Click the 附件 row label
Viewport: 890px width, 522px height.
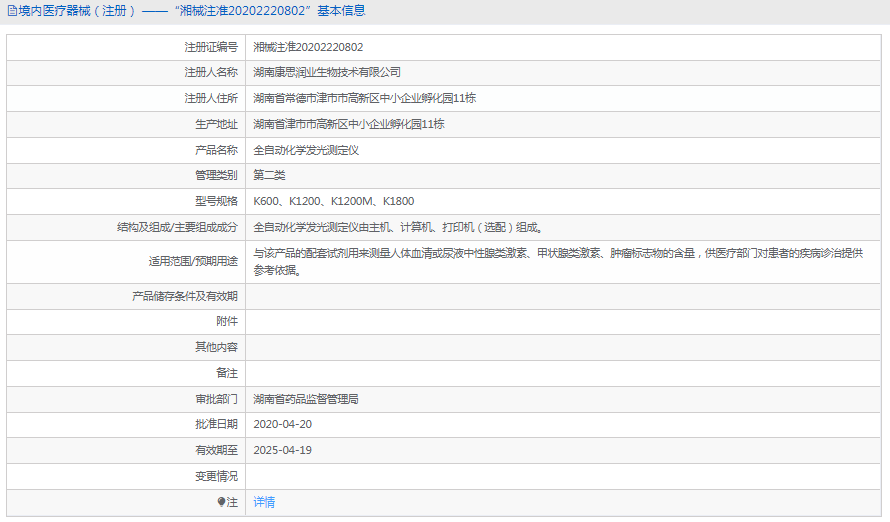coord(227,322)
